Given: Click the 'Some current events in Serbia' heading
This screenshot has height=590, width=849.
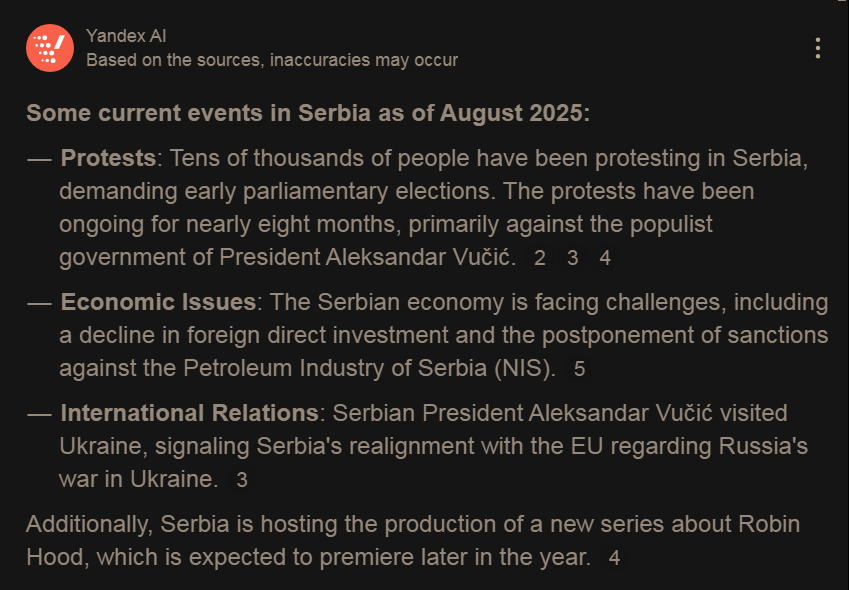Looking at the screenshot, I should click(308, 113).
